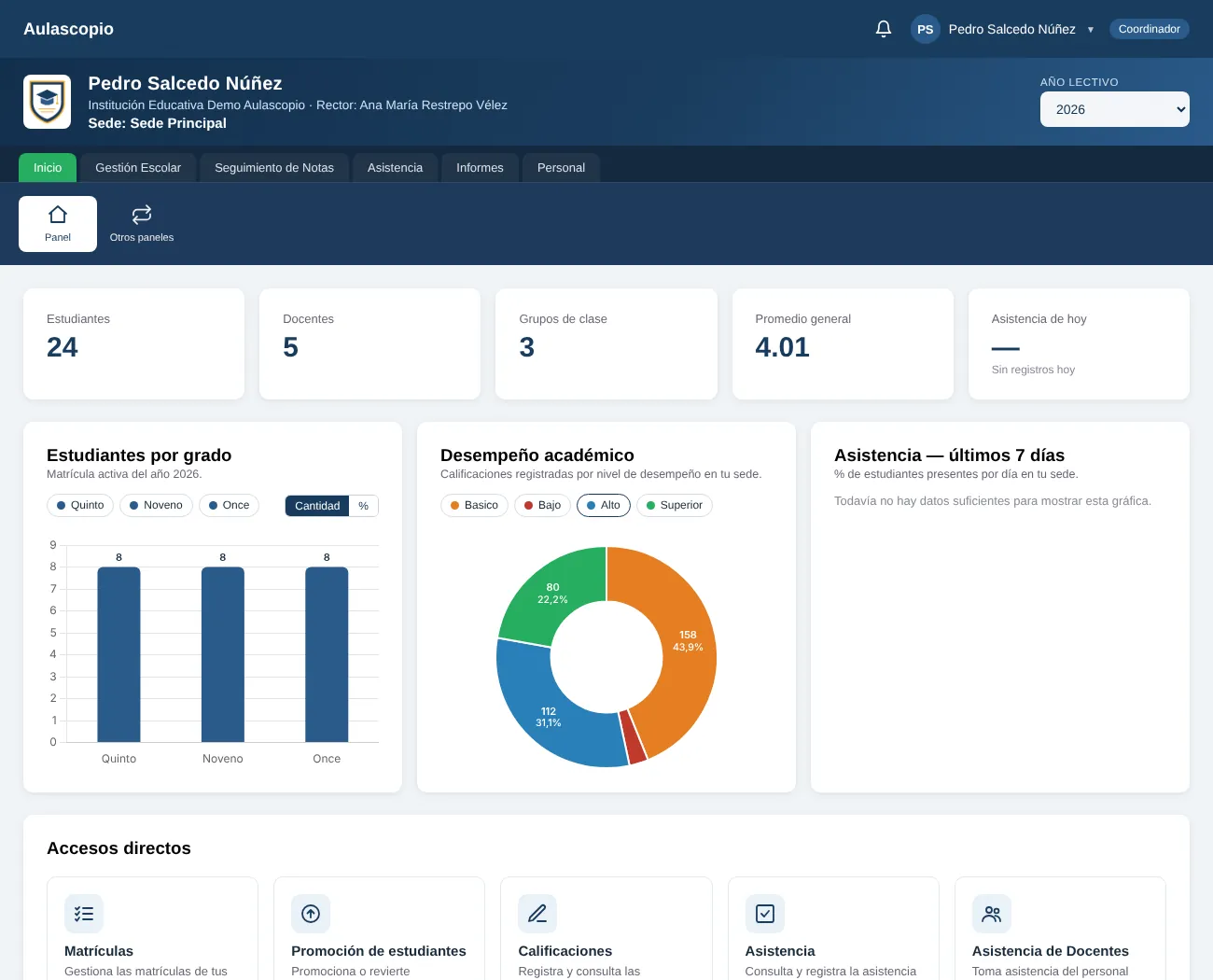Go to the Inicio tab
1213x980 pixels.
(48, 168)
